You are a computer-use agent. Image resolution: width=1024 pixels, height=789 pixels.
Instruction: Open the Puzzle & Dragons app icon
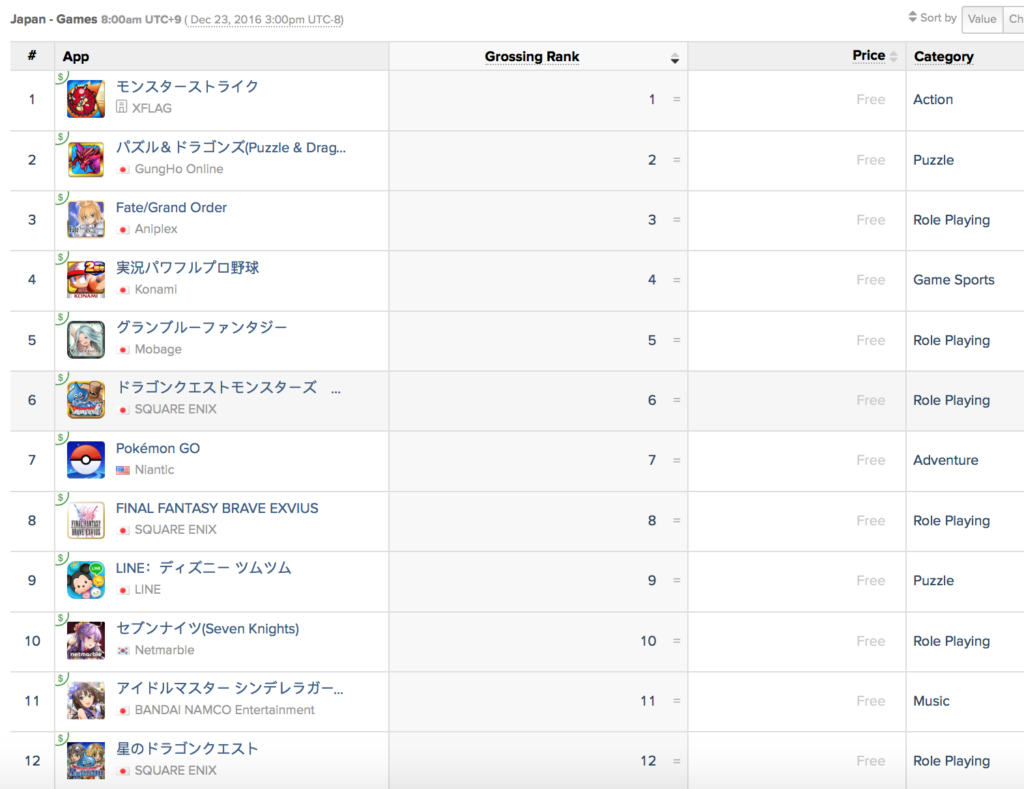point(86,159)
